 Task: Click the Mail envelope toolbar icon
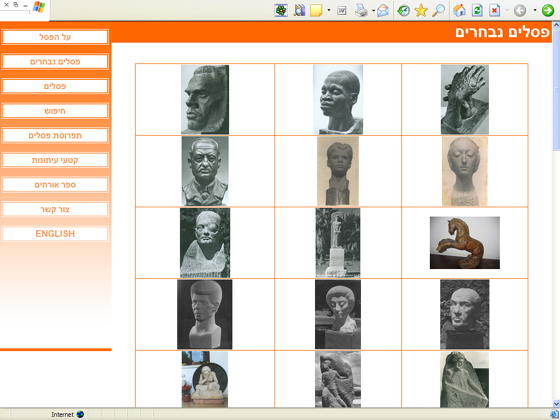tap(382, 10)
